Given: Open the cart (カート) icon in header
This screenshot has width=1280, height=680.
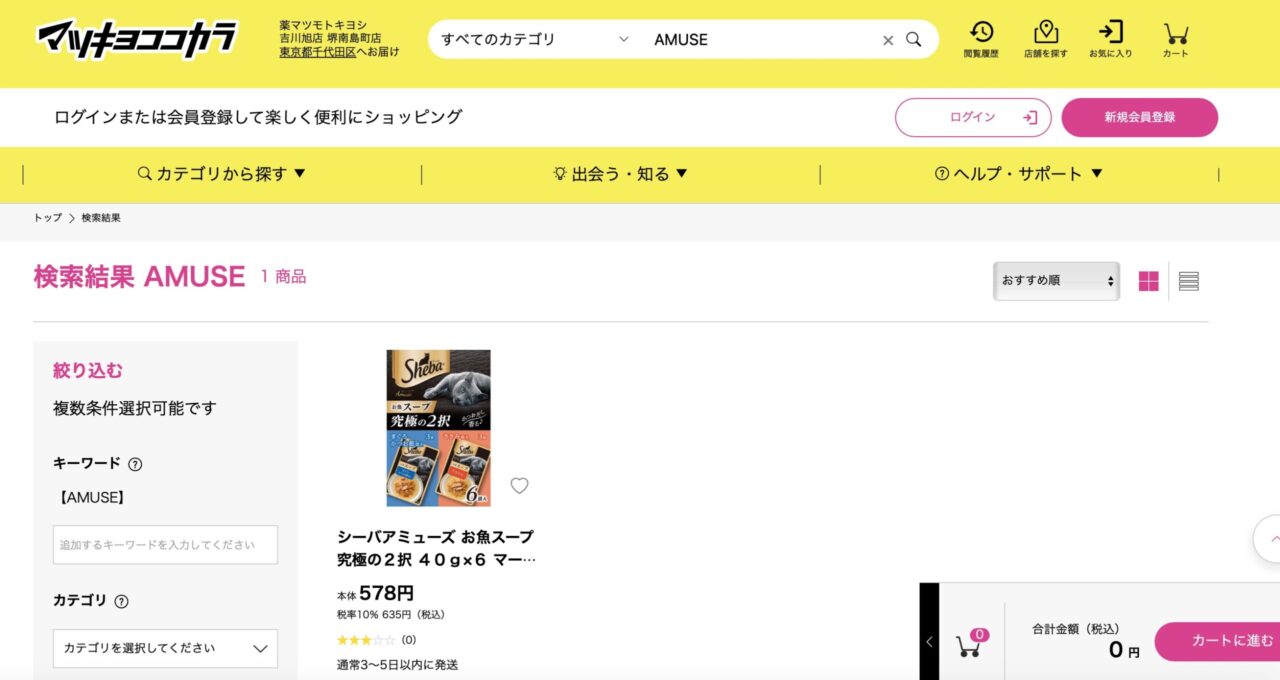Looking at the screenshot, I should tap(1176, 39).
